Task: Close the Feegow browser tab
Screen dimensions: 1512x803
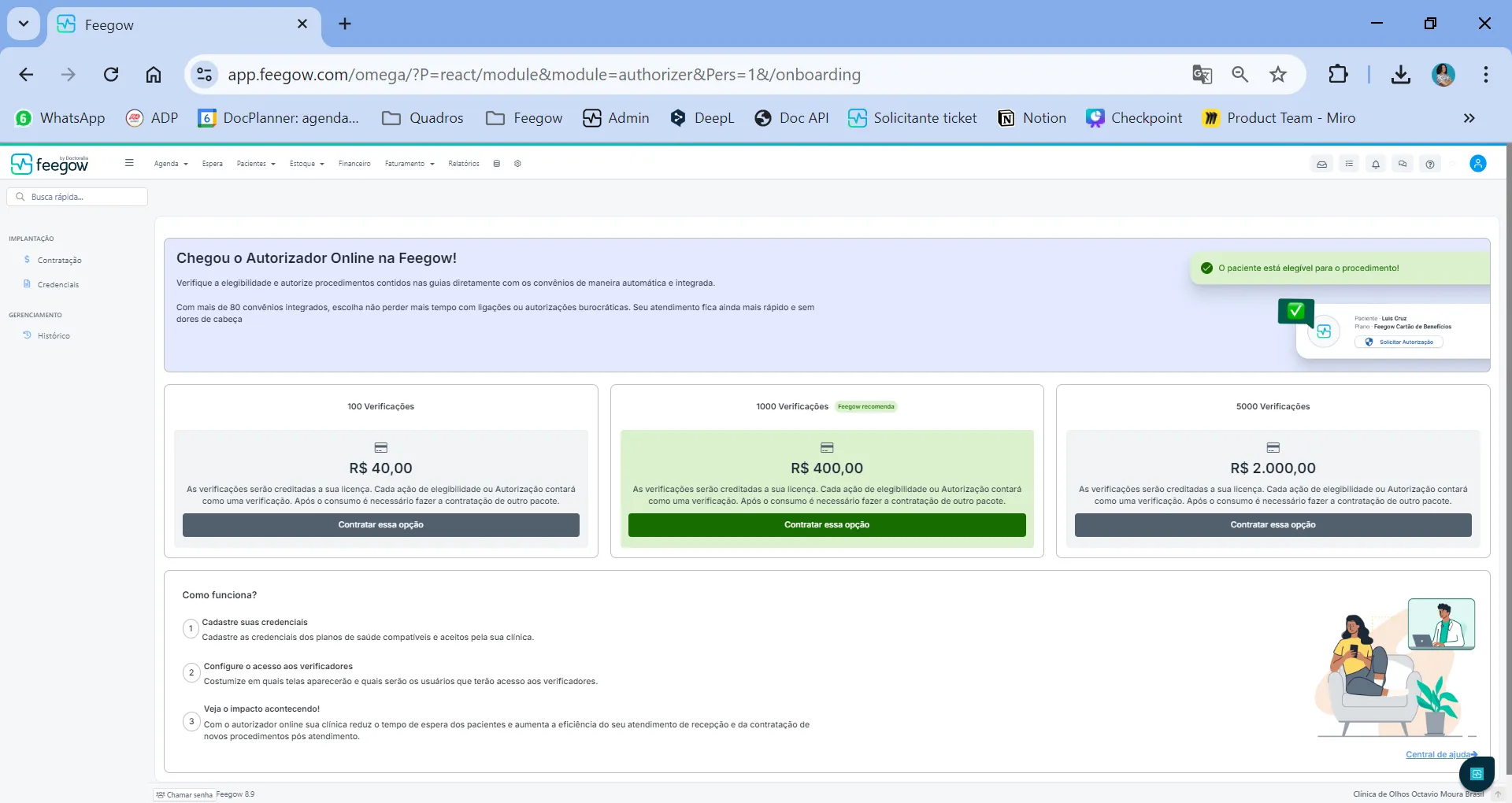Action: pyautogui.click(x=302, y=24)
